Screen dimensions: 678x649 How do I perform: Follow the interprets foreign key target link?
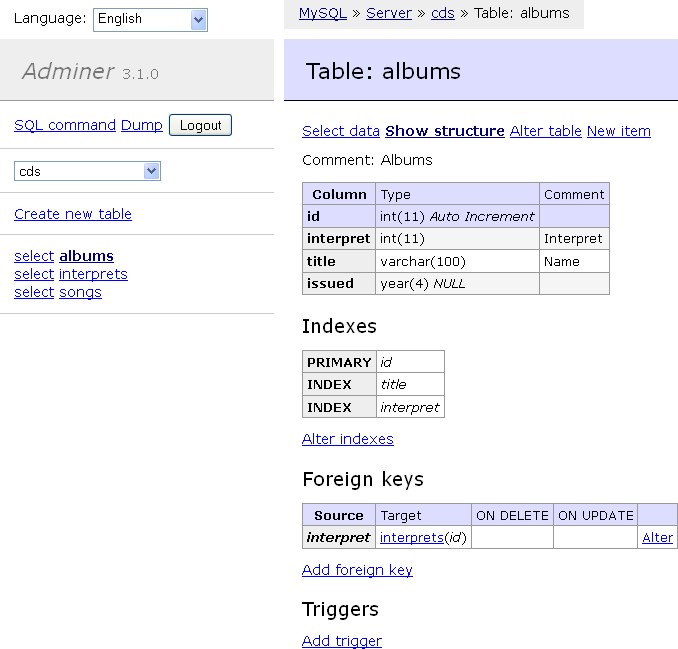[x=412, y=537]
